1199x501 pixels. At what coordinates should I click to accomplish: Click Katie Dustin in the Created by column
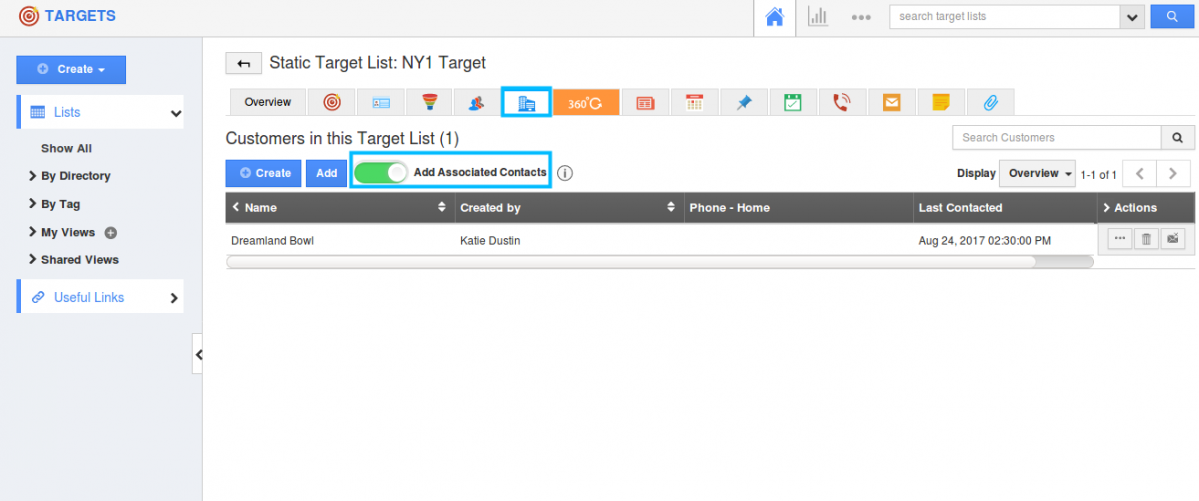(x=490, y=240)
